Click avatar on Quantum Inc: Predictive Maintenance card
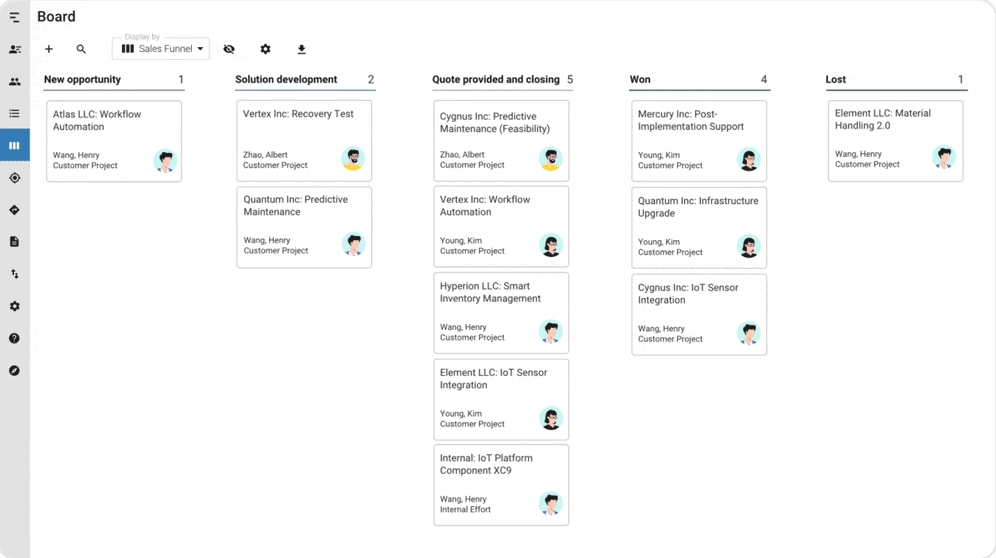 [x=353, y=245]
